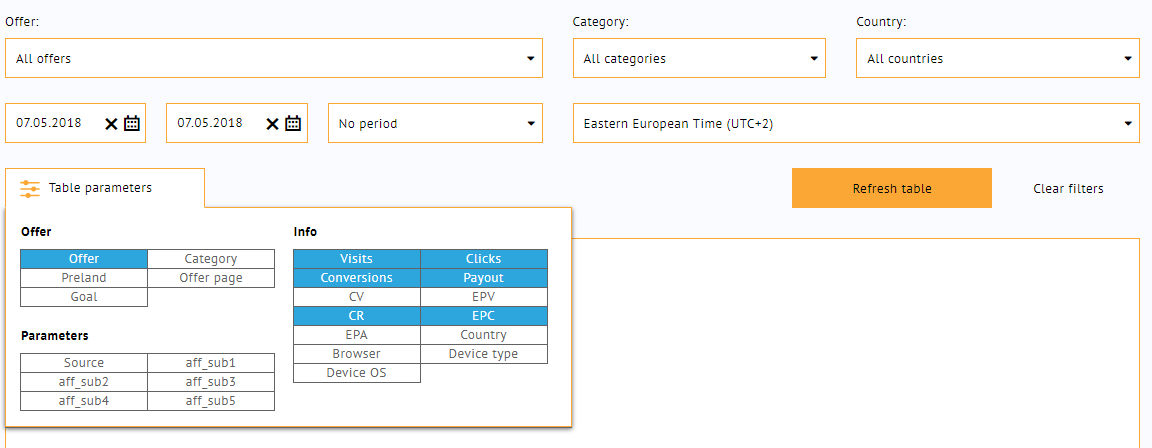Disable the Visits info column
Screen dimensions: 1152x448
(x=356, y=259)
